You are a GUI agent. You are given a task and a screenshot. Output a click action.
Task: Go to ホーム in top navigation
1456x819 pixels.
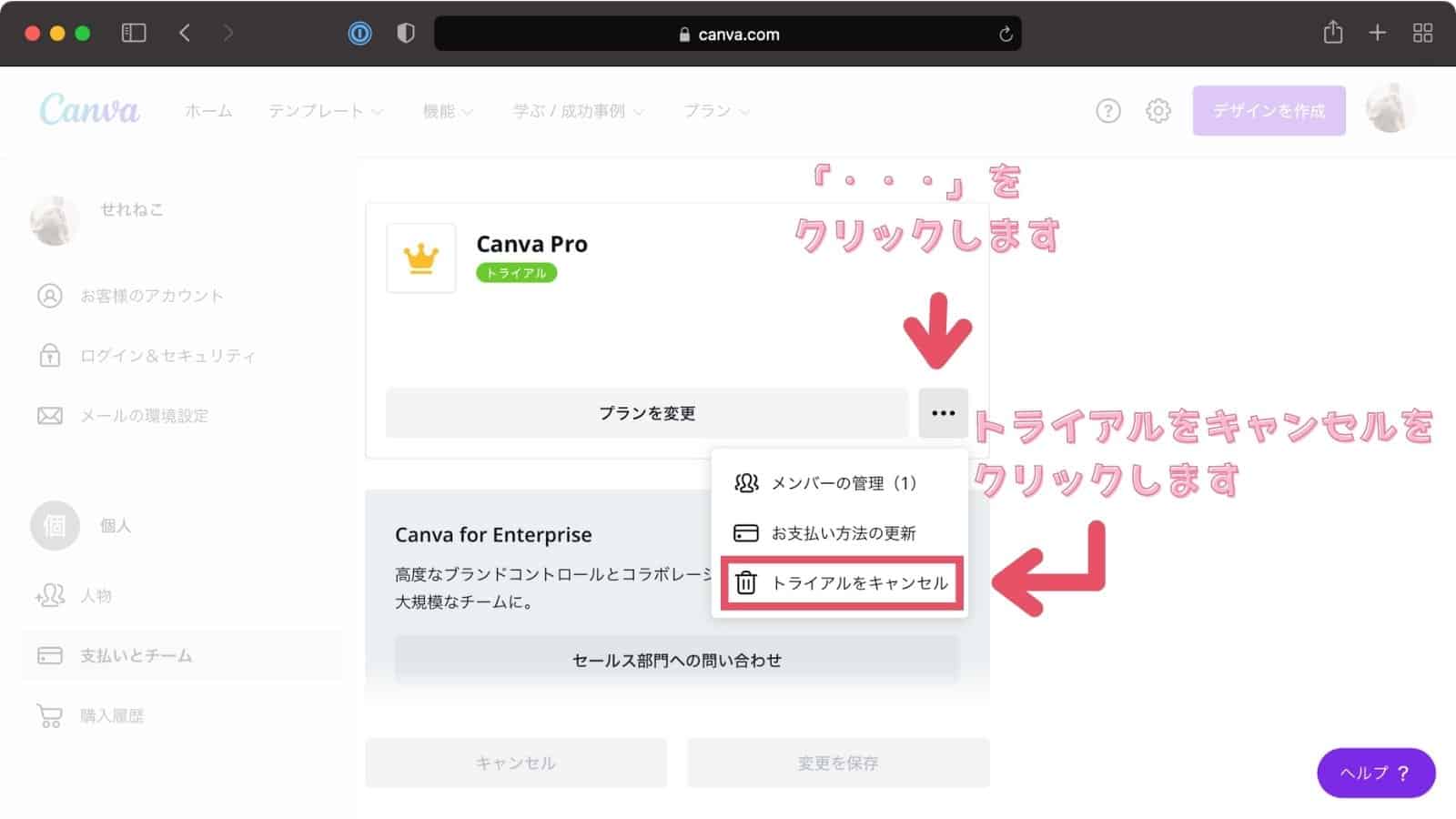[208, 111]
